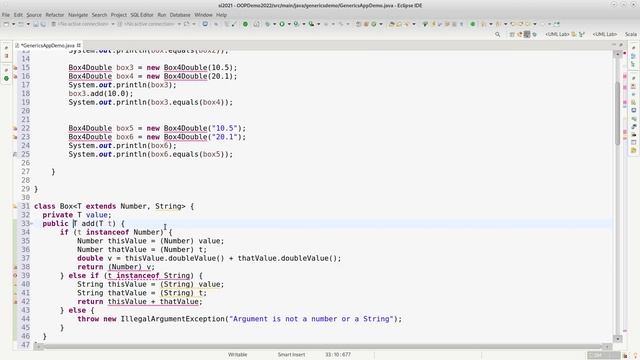Image resolution: width=640 pixels, height=360 pixels.
Task: Open the first 'No active connection' dropdown
Action: [x=113, y=24]
